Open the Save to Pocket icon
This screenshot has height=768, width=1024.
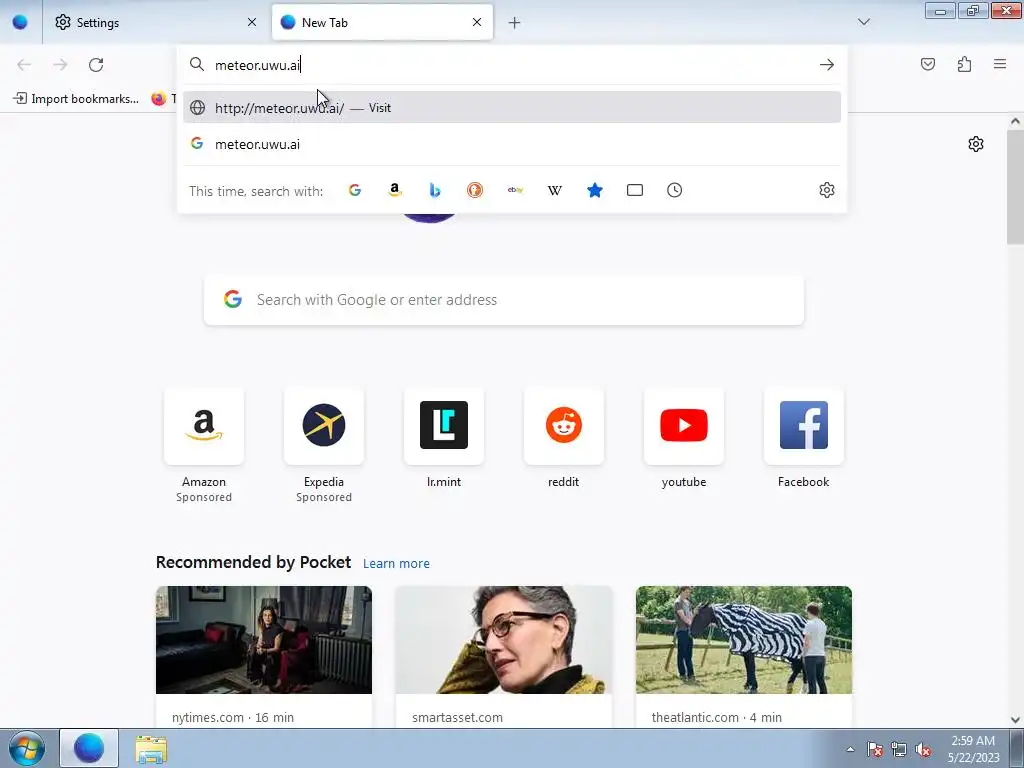click(x=928, y=64)
